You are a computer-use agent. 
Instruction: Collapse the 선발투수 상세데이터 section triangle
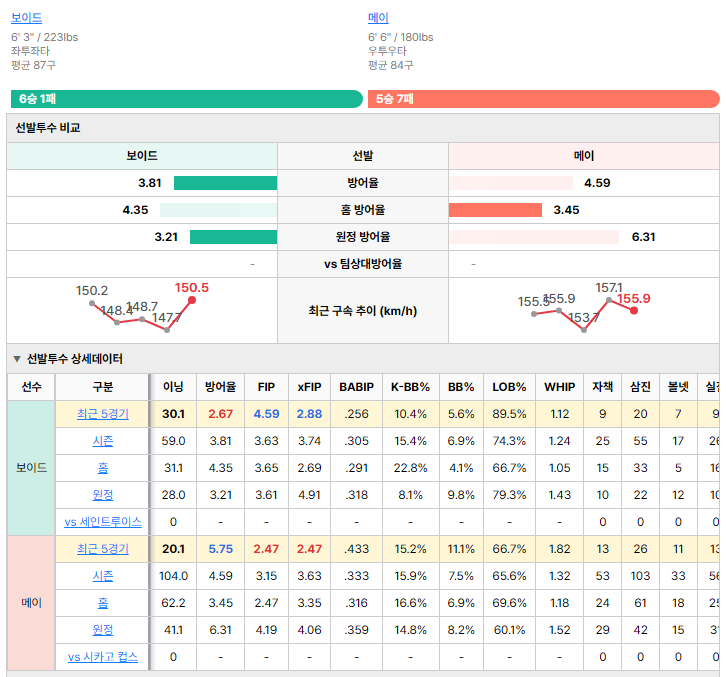(x=17, y=359)
